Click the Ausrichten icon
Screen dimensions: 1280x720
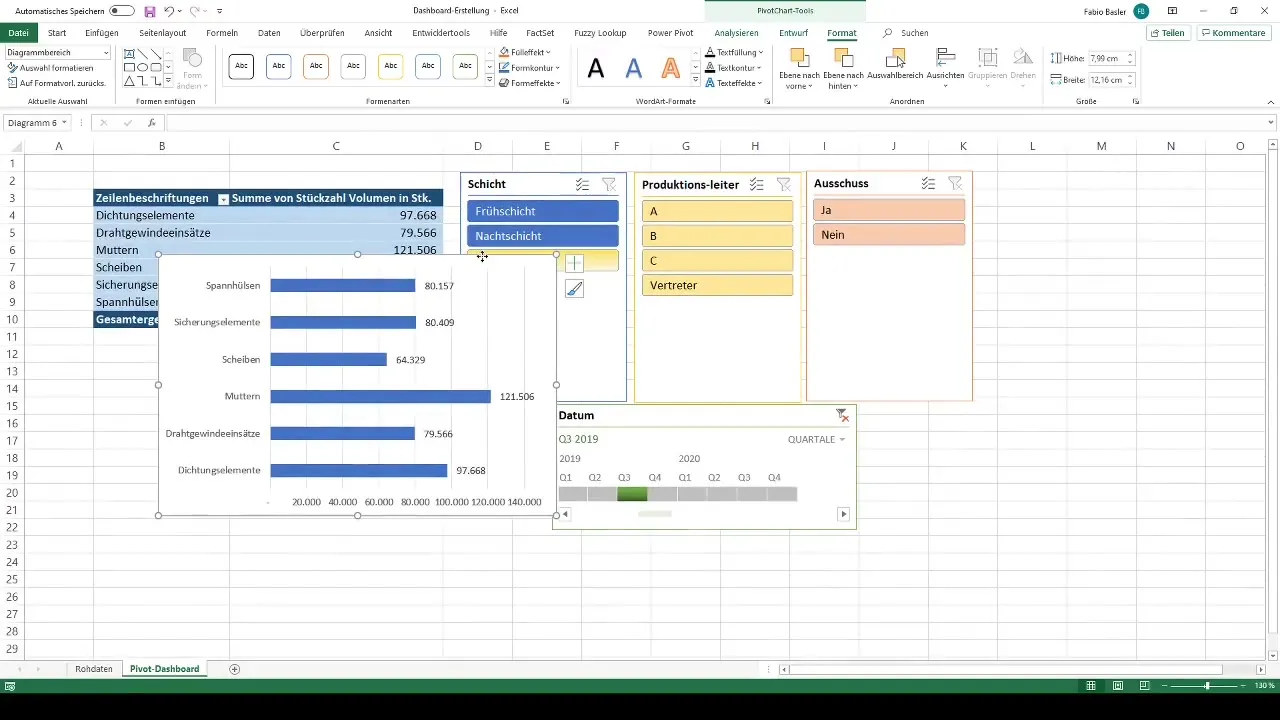point(945,57)
